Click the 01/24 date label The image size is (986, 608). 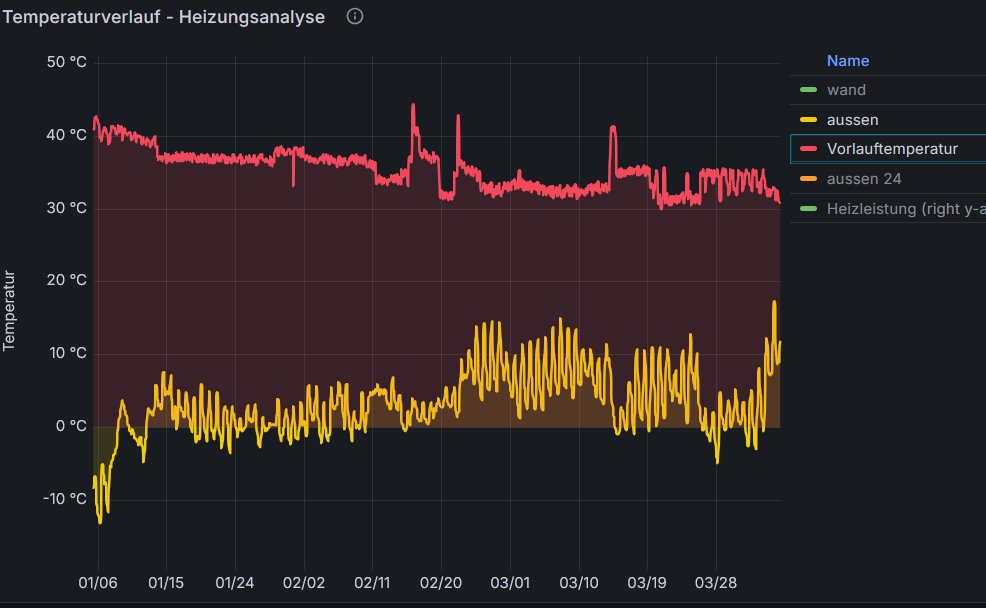(x=235, y=583)
